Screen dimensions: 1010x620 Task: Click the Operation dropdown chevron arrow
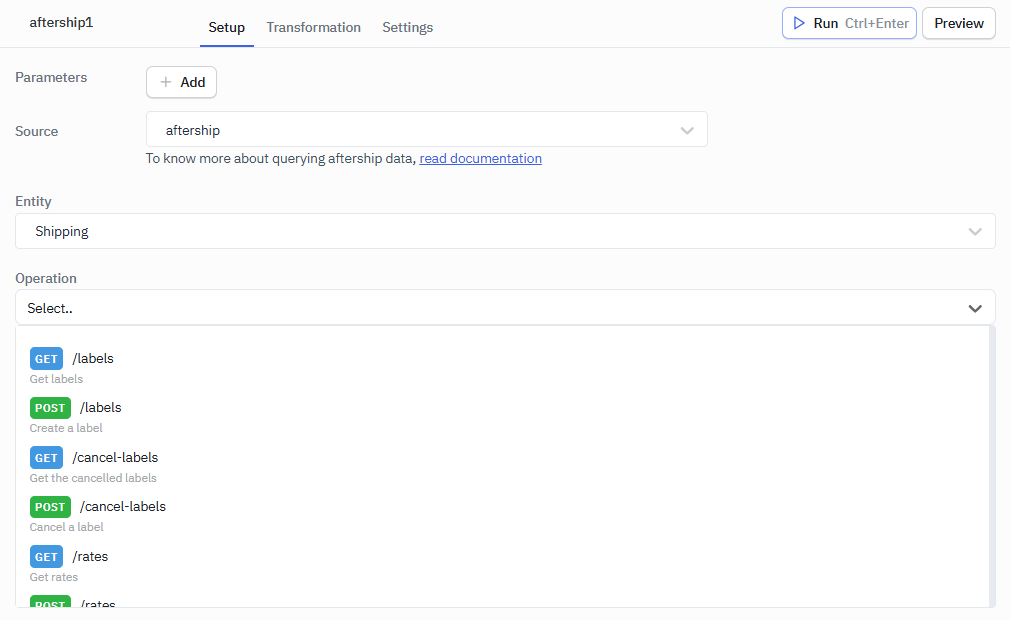pyautogui.click(x=975, y=308)
